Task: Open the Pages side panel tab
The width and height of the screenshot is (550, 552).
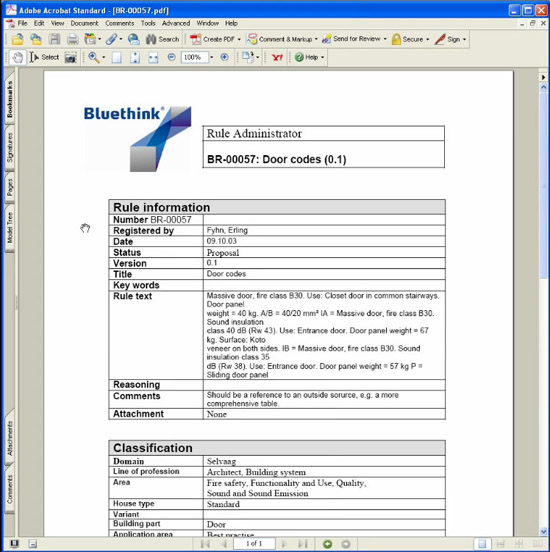Action: [10, 187]
